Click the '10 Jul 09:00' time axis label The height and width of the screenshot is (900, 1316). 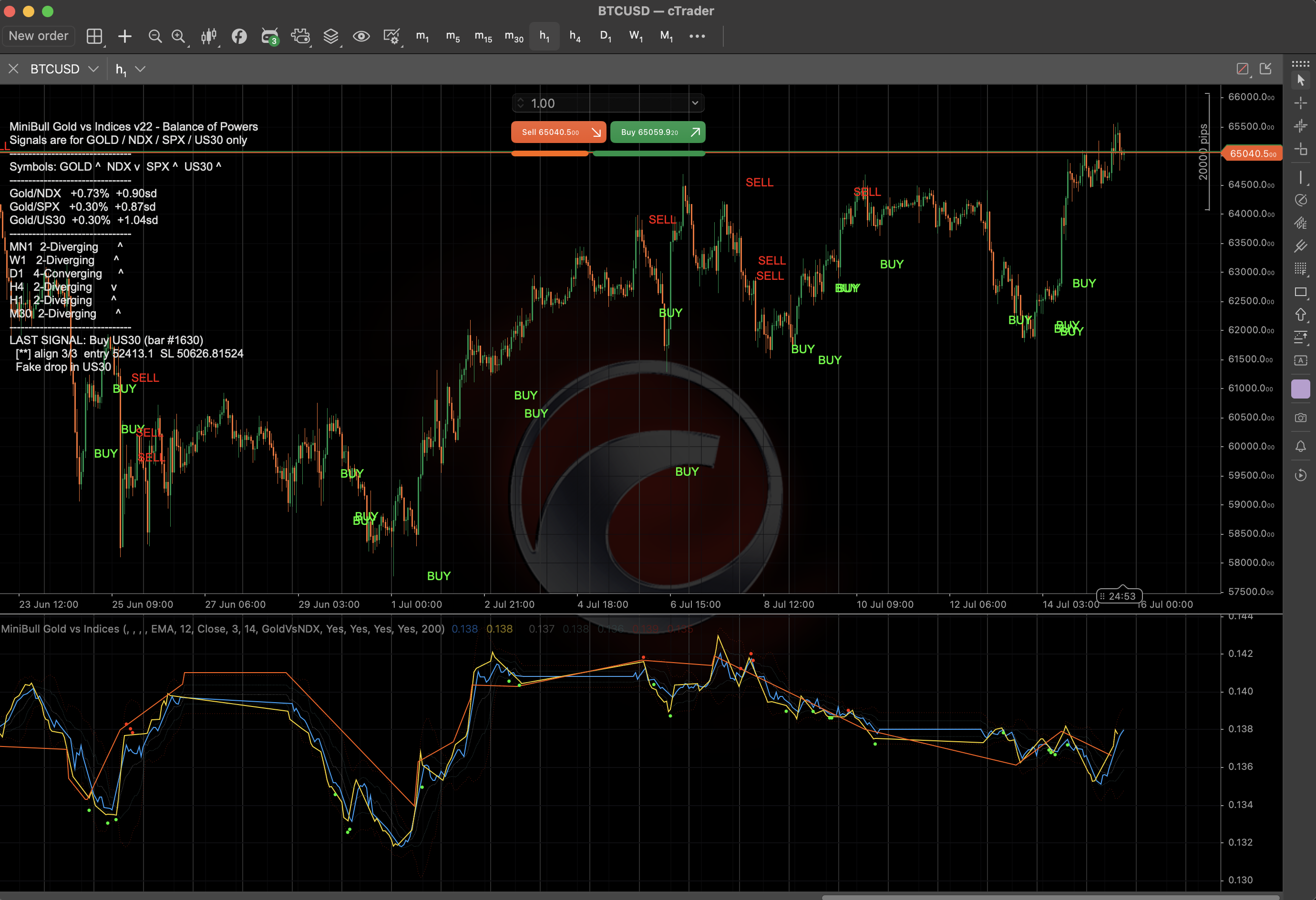coord(884,604)
